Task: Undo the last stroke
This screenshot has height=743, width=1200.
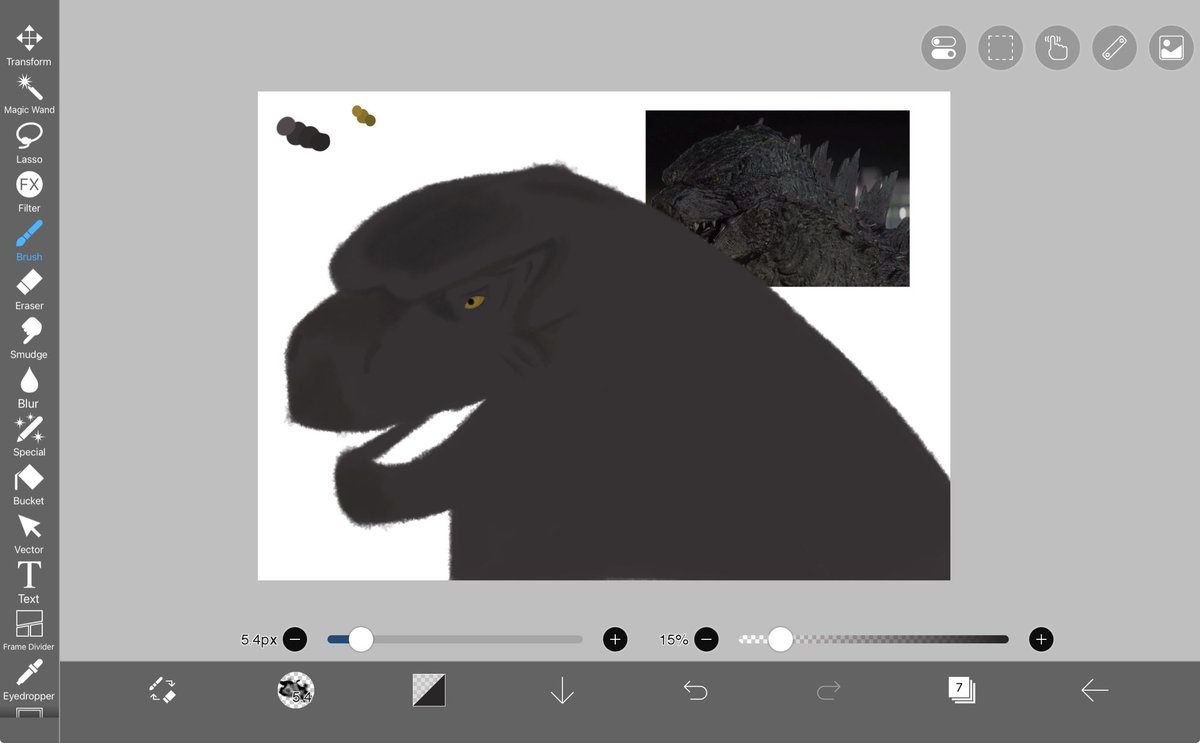Action: pyautogui.click(x=695, y=690)
